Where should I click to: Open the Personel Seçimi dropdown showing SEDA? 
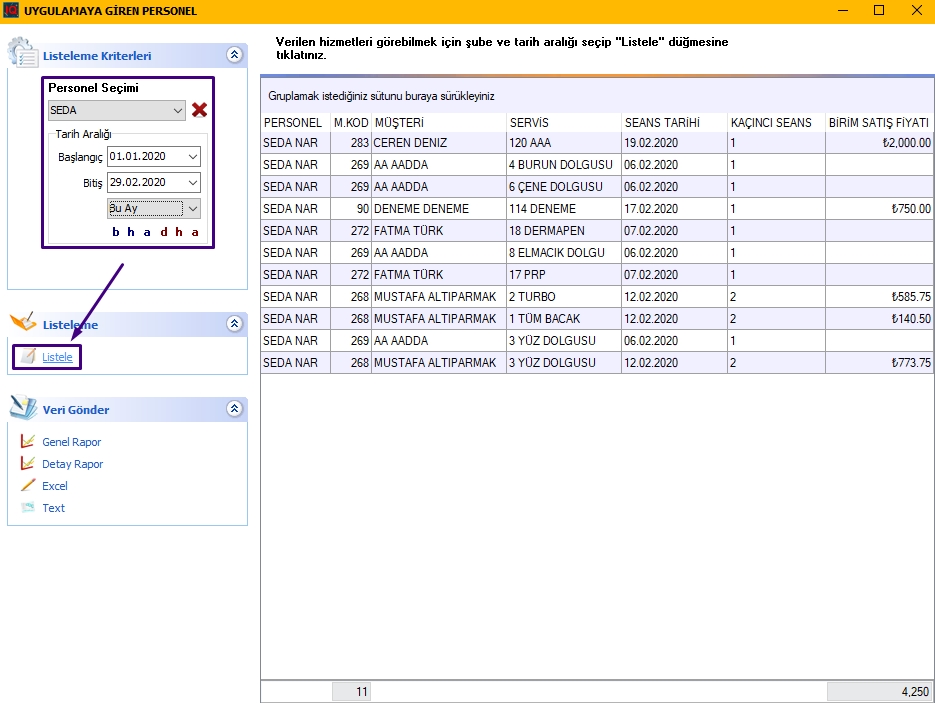(x=178, y=111)
